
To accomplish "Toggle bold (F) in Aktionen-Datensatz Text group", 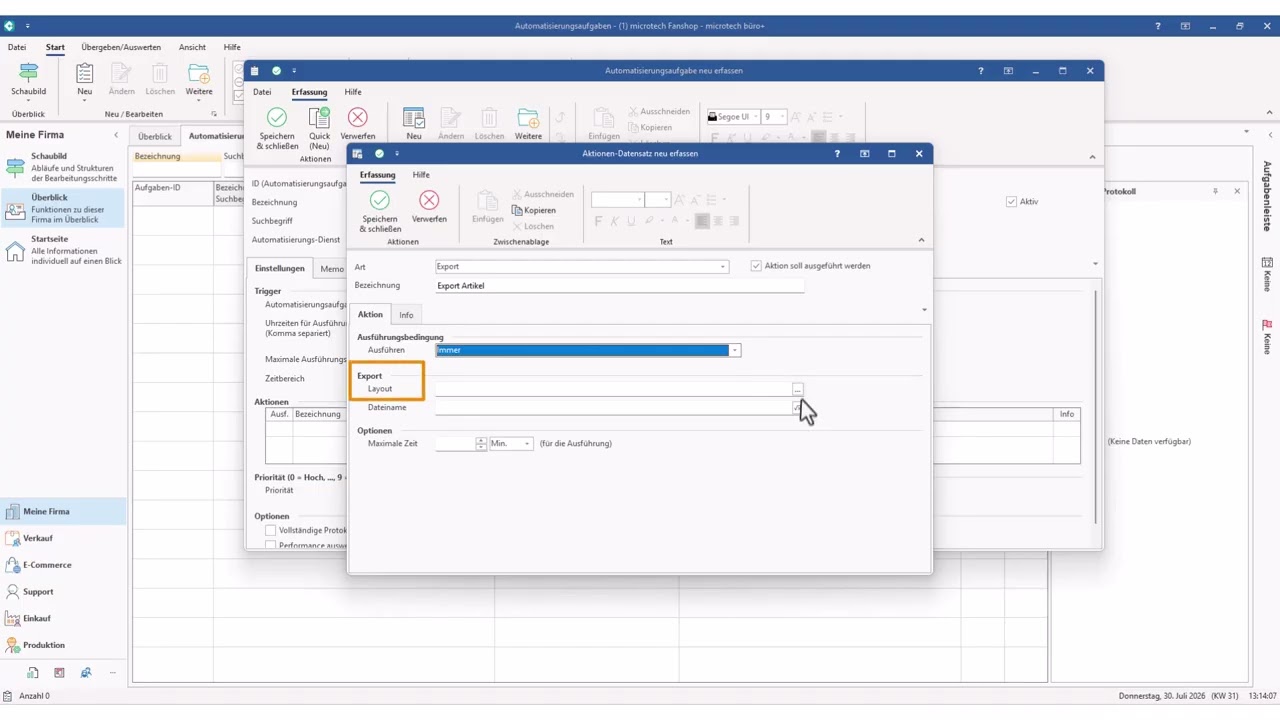I will click(598, 221).
